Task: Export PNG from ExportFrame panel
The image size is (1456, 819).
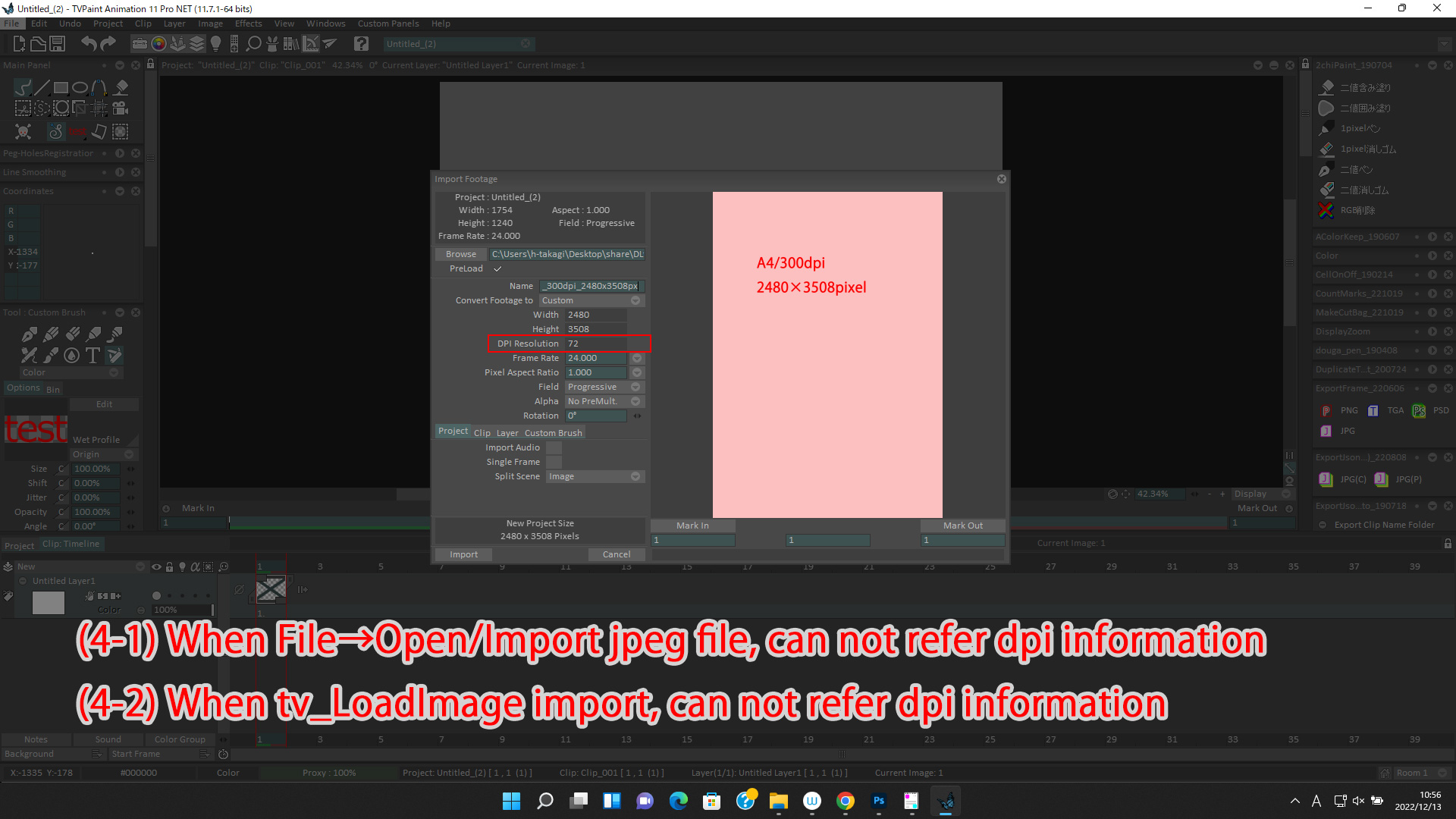Action: click(x=1326, y=410)
